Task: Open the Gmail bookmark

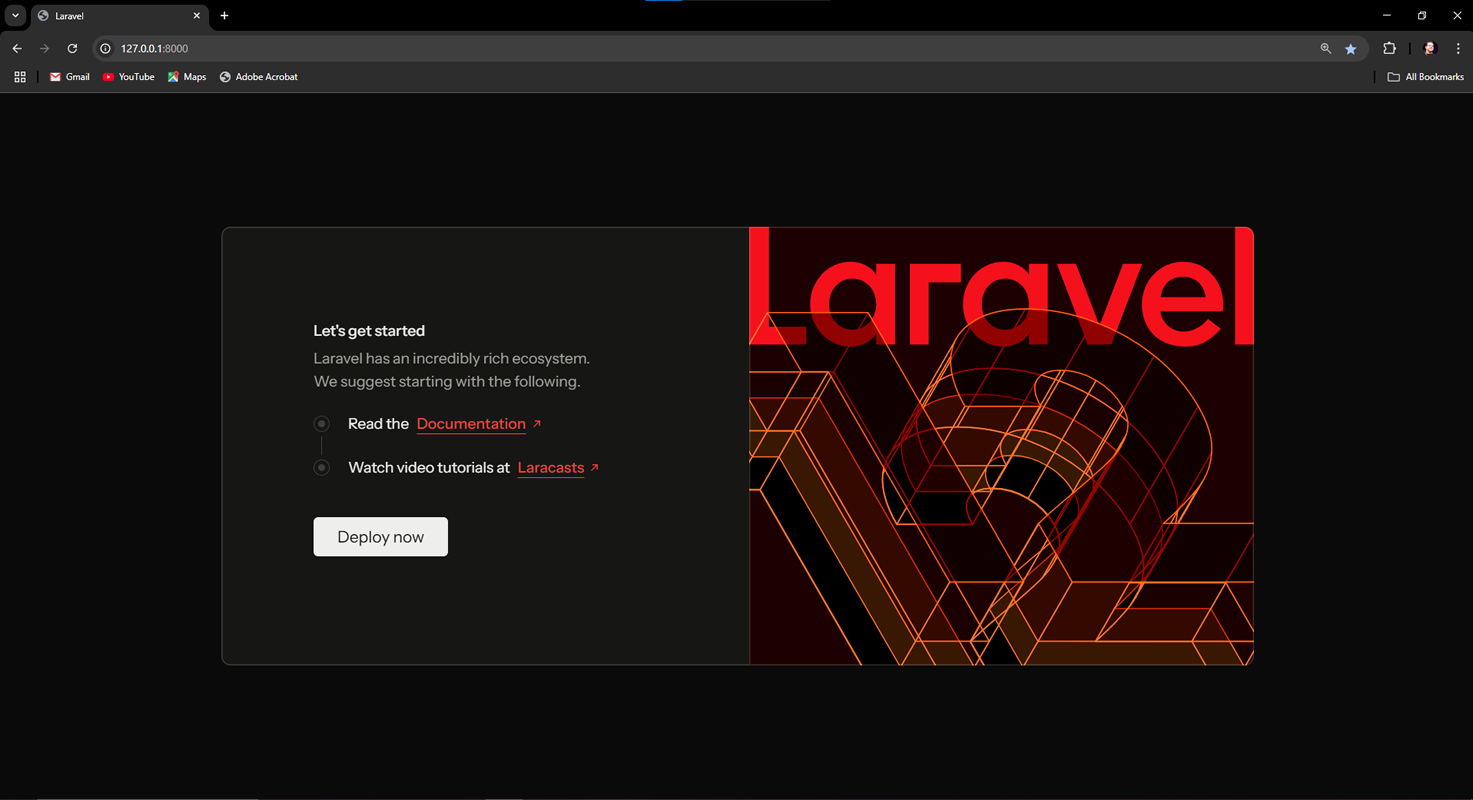Action: (70, 77)
